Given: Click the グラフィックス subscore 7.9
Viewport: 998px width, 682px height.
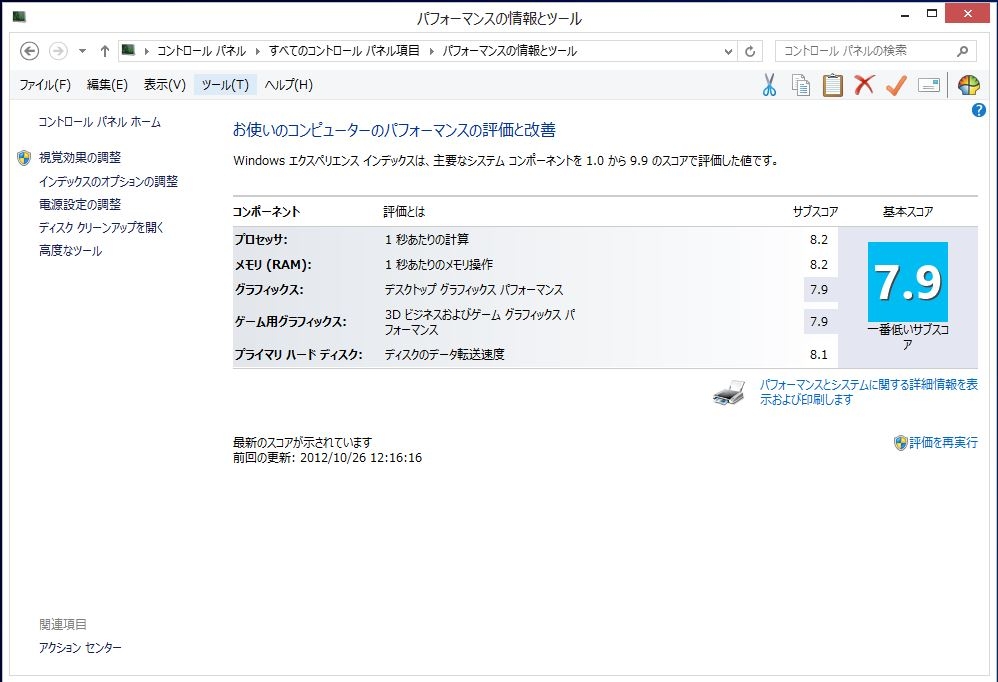Looking at the screenshot, I should [x=819, y=290].
